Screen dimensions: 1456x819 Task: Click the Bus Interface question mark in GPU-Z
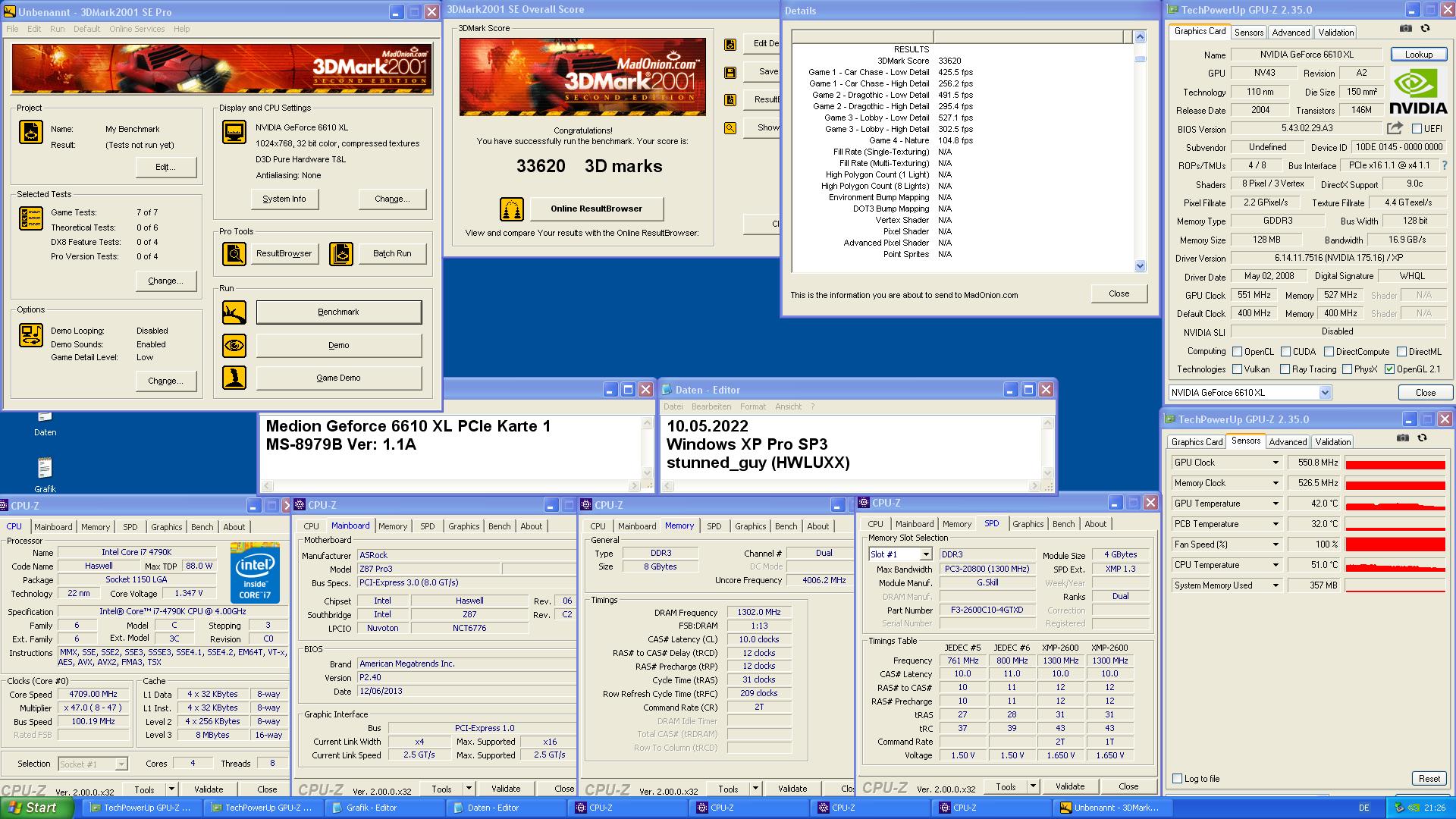click(1444, 165)
